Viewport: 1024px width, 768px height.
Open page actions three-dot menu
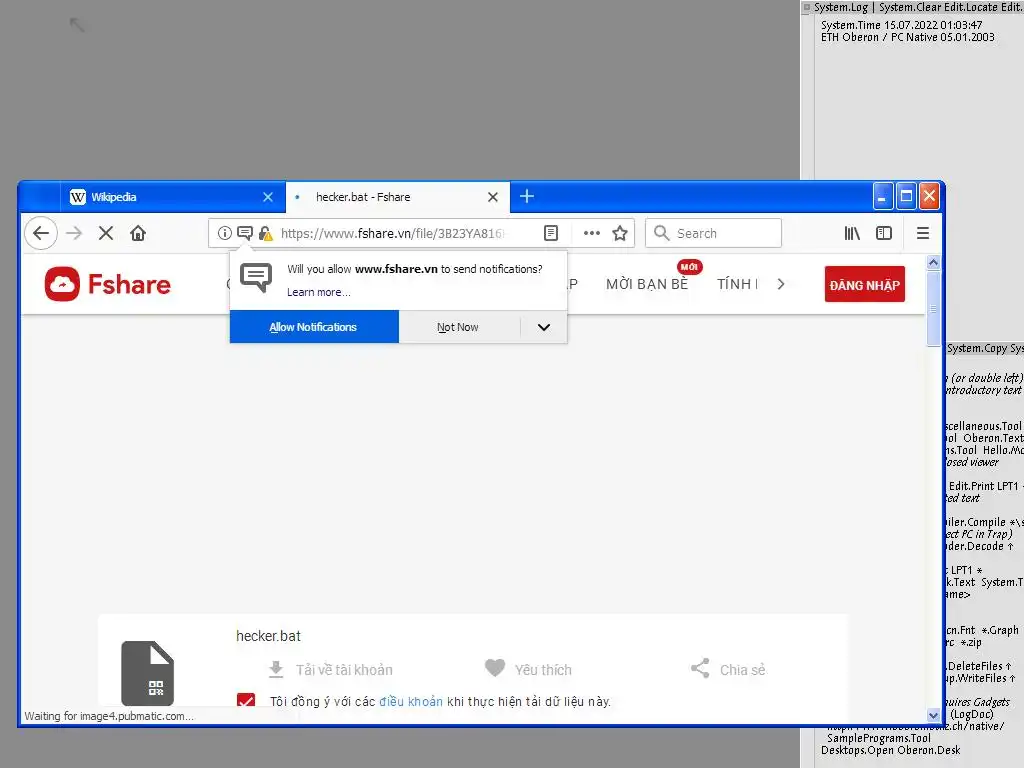coord(592,233)
